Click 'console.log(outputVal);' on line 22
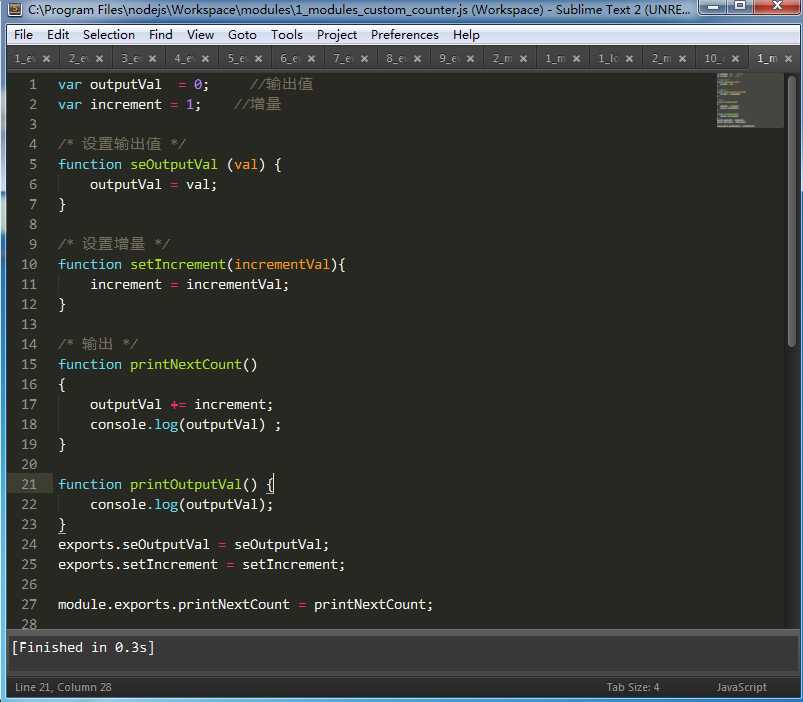Image resolution: width=803 pixels, height=702 pixels. [182, 504]
